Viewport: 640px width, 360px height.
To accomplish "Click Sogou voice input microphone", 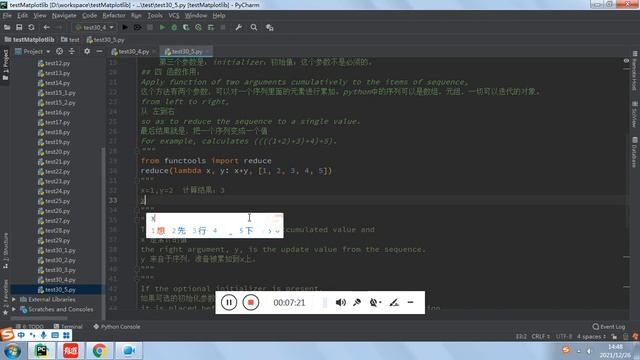I will (44, 335).
